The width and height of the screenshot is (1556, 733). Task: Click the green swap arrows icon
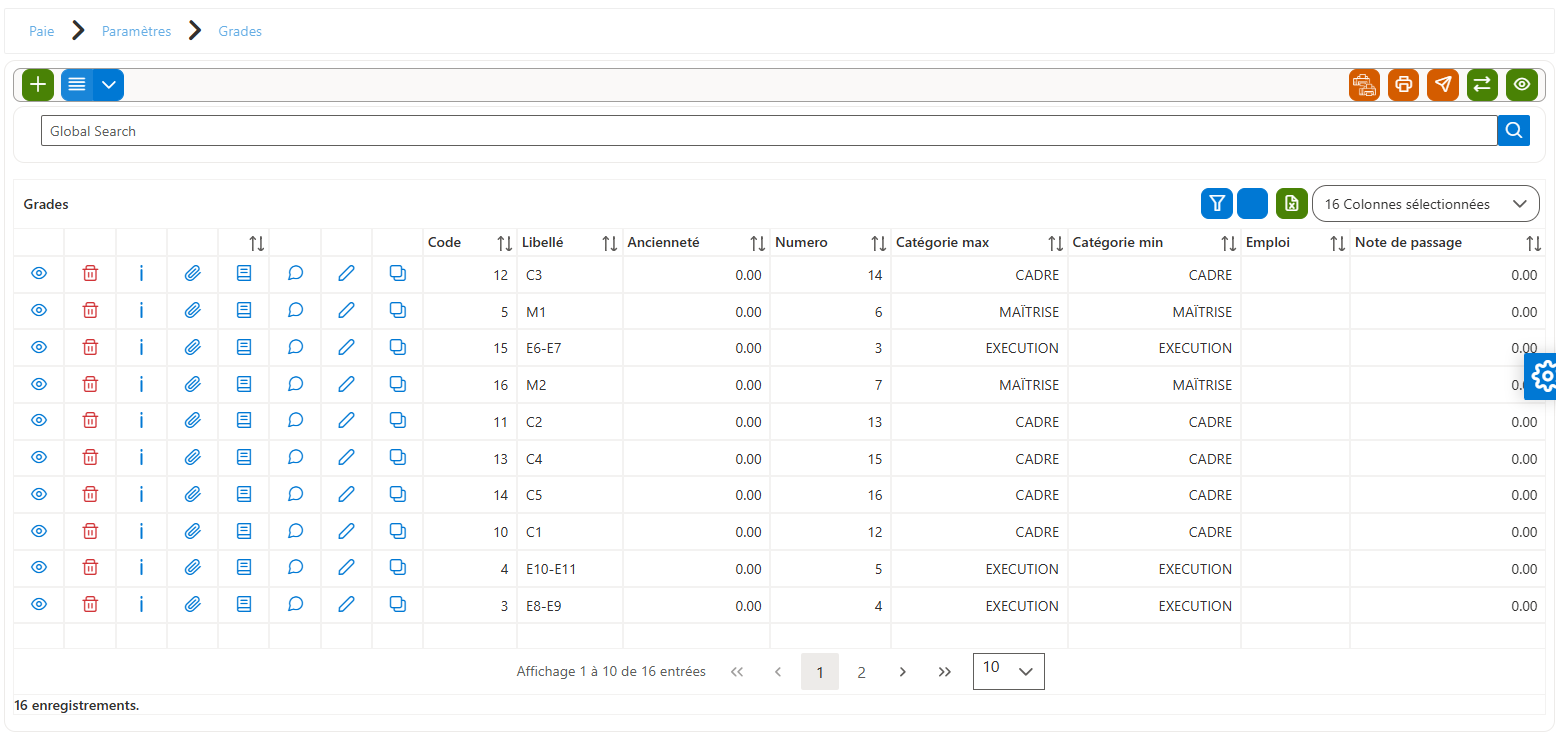tap(1482, 85)
